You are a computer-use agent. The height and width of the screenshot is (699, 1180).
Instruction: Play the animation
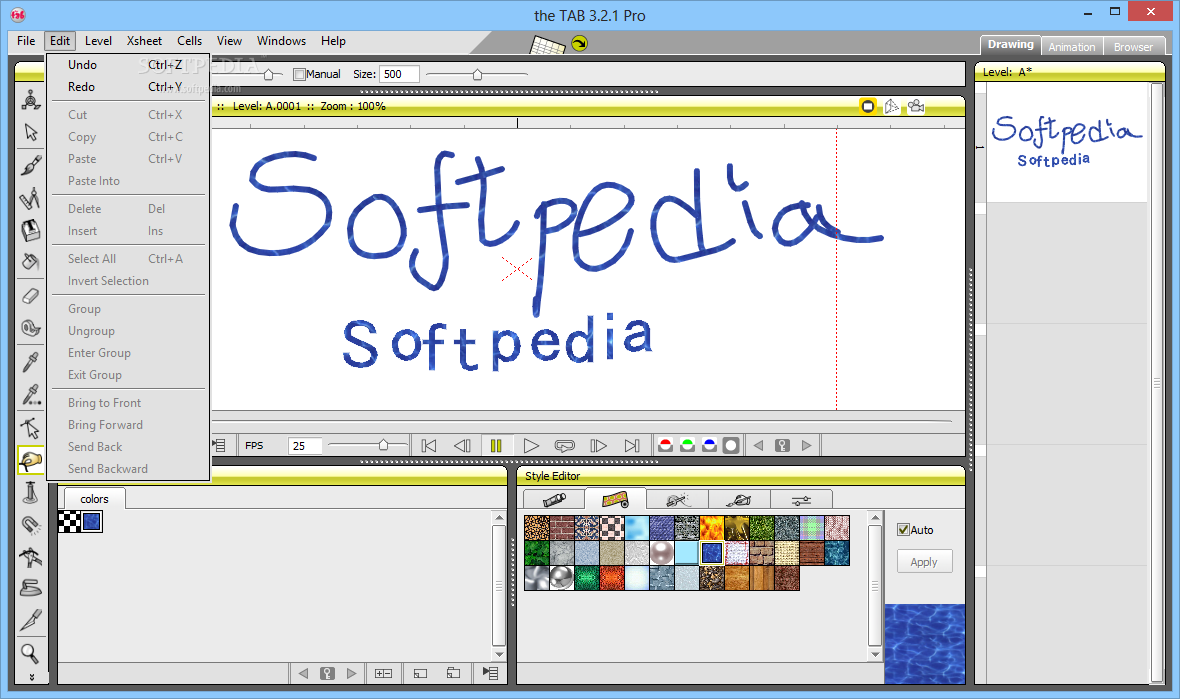coord(531,445)
